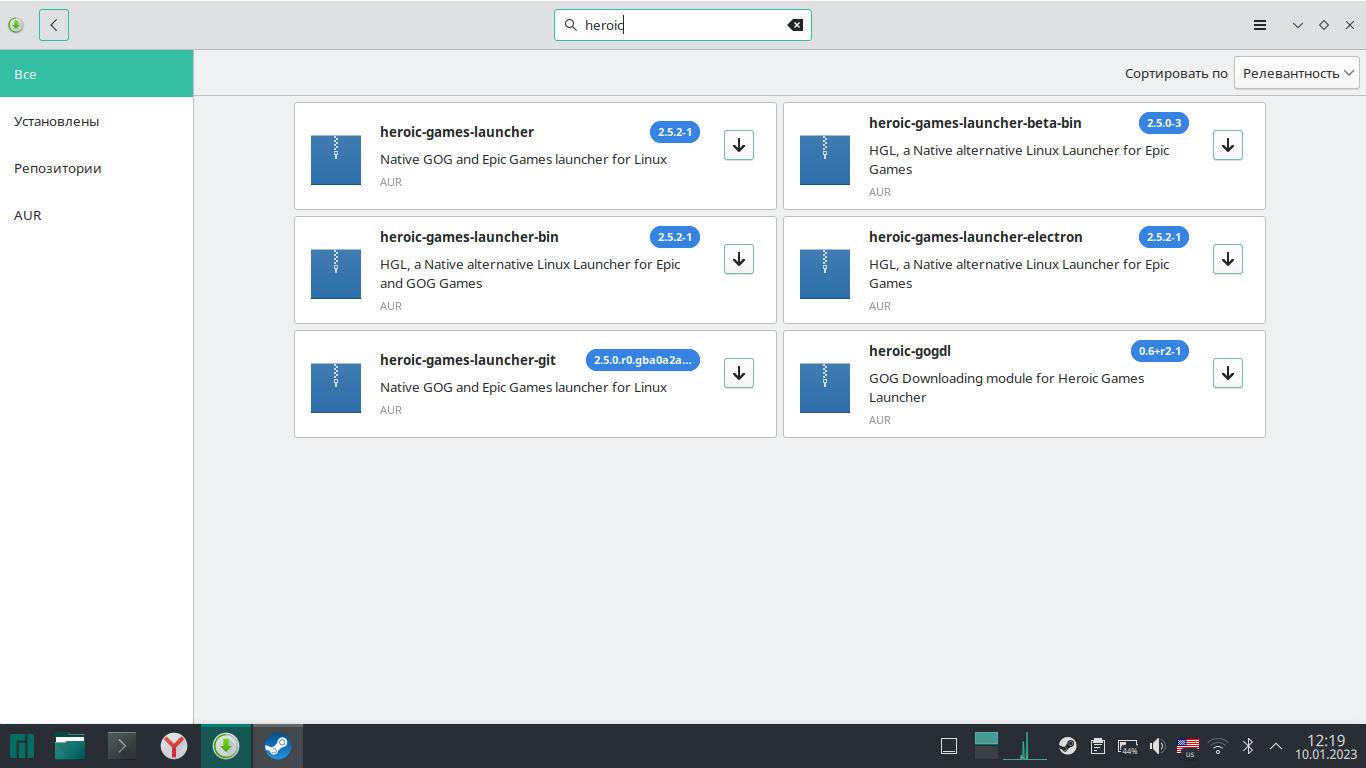The width and height of the screenshot is (1366, 768).
Task: Install heroic-gogdl package
Action: [x=1228, y=373]
